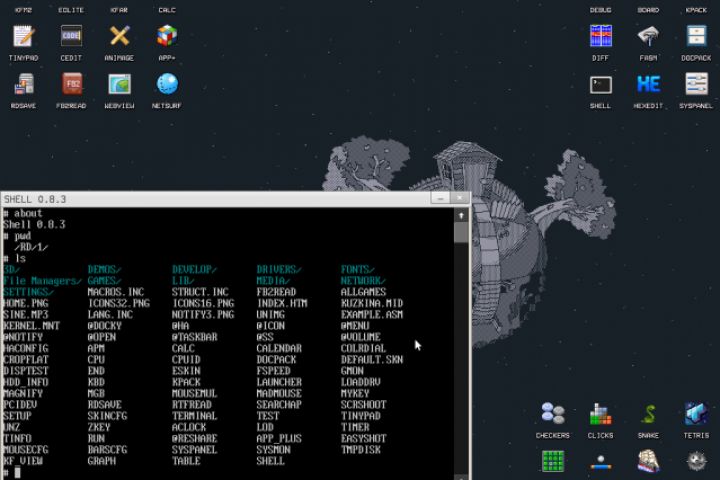Open the green grid game icon

pyautogui.click(x=553, y=461)
